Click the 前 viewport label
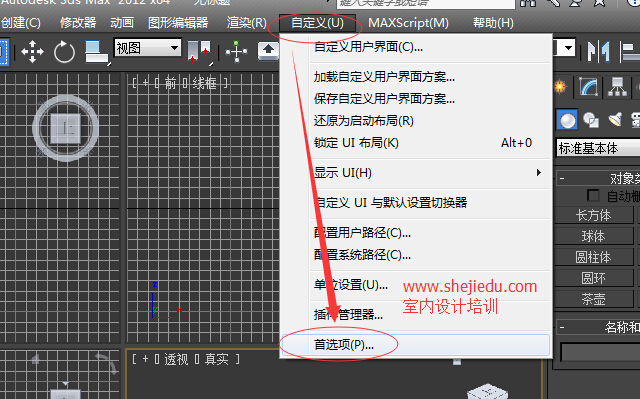The image size is (640, 399). click(170, 83)
